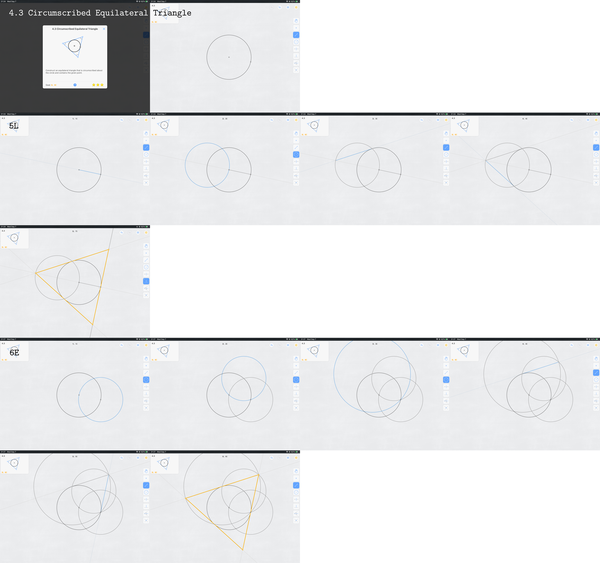Tap the blue info button in the level dialog
Viewport: 600px width, 563px height.
pos(75,85)
